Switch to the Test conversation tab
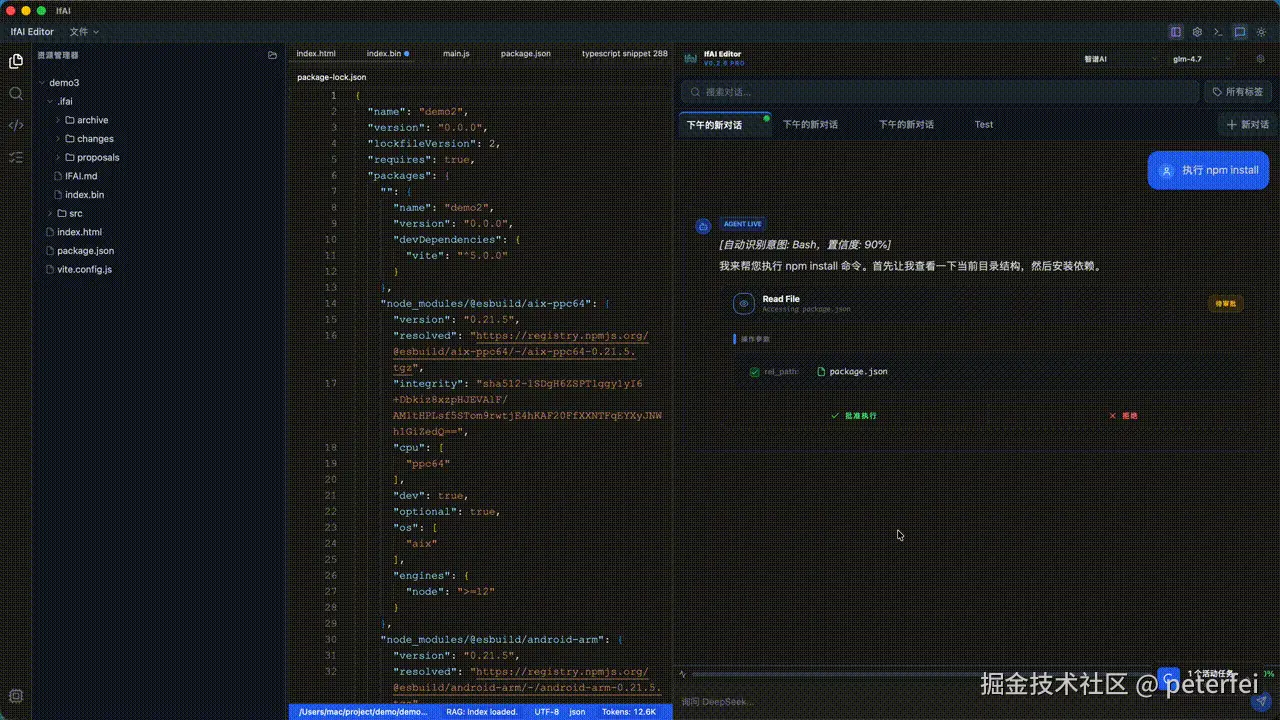This screenshot has width=1280, height=720. [x=983, y=124]
